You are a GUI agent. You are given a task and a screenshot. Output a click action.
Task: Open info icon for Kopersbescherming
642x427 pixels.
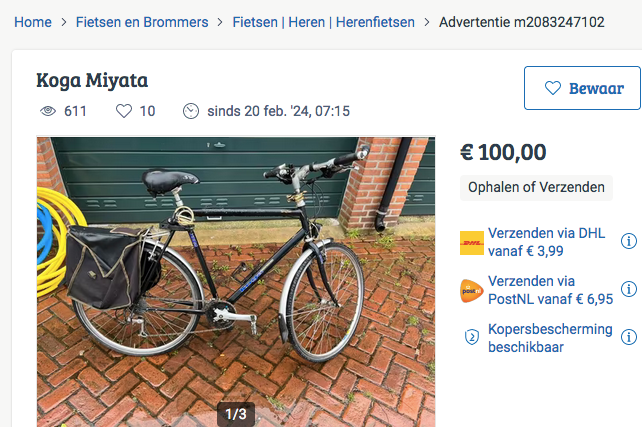629,338
